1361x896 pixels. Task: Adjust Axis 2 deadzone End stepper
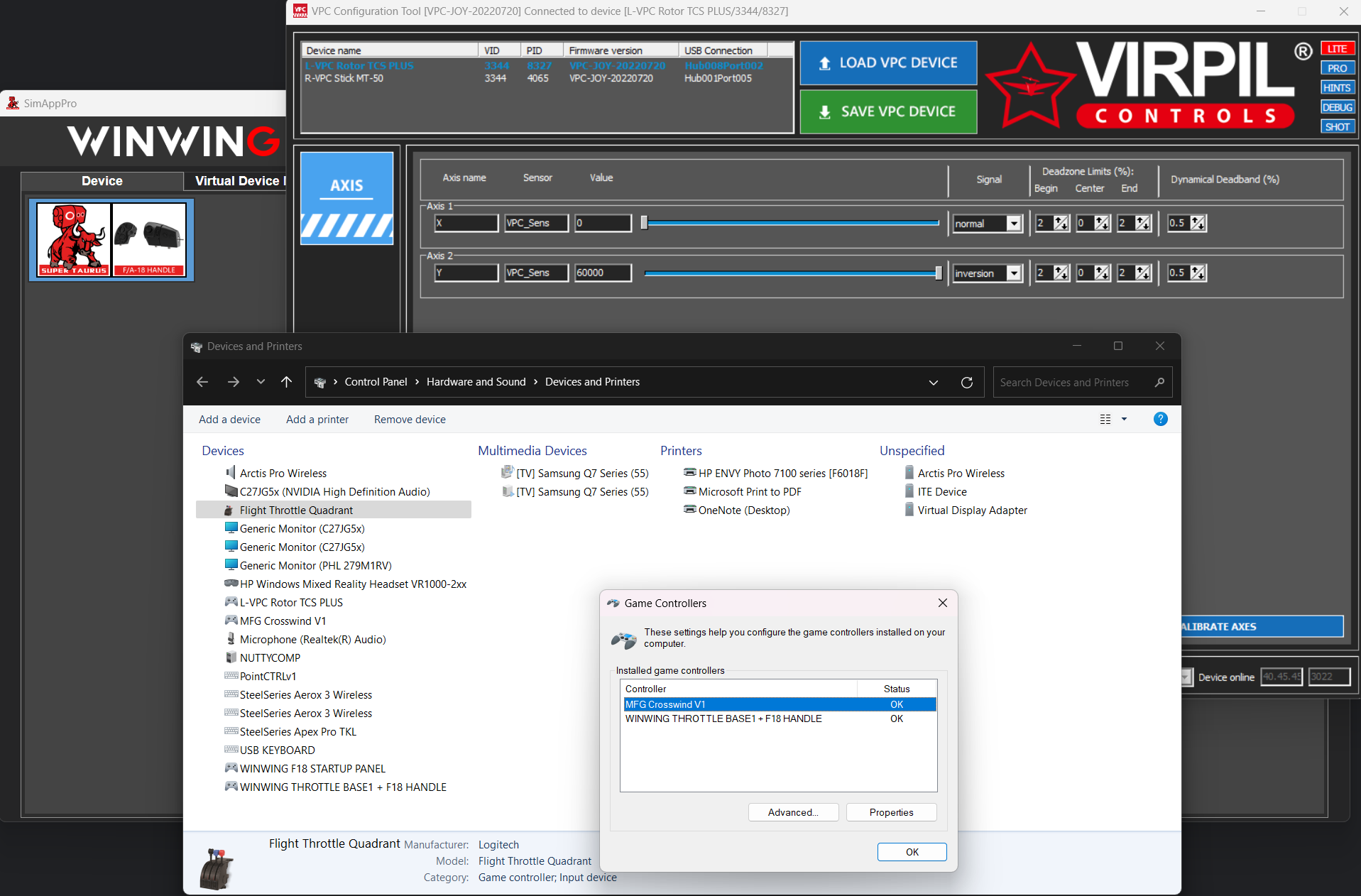point(1143,273)
